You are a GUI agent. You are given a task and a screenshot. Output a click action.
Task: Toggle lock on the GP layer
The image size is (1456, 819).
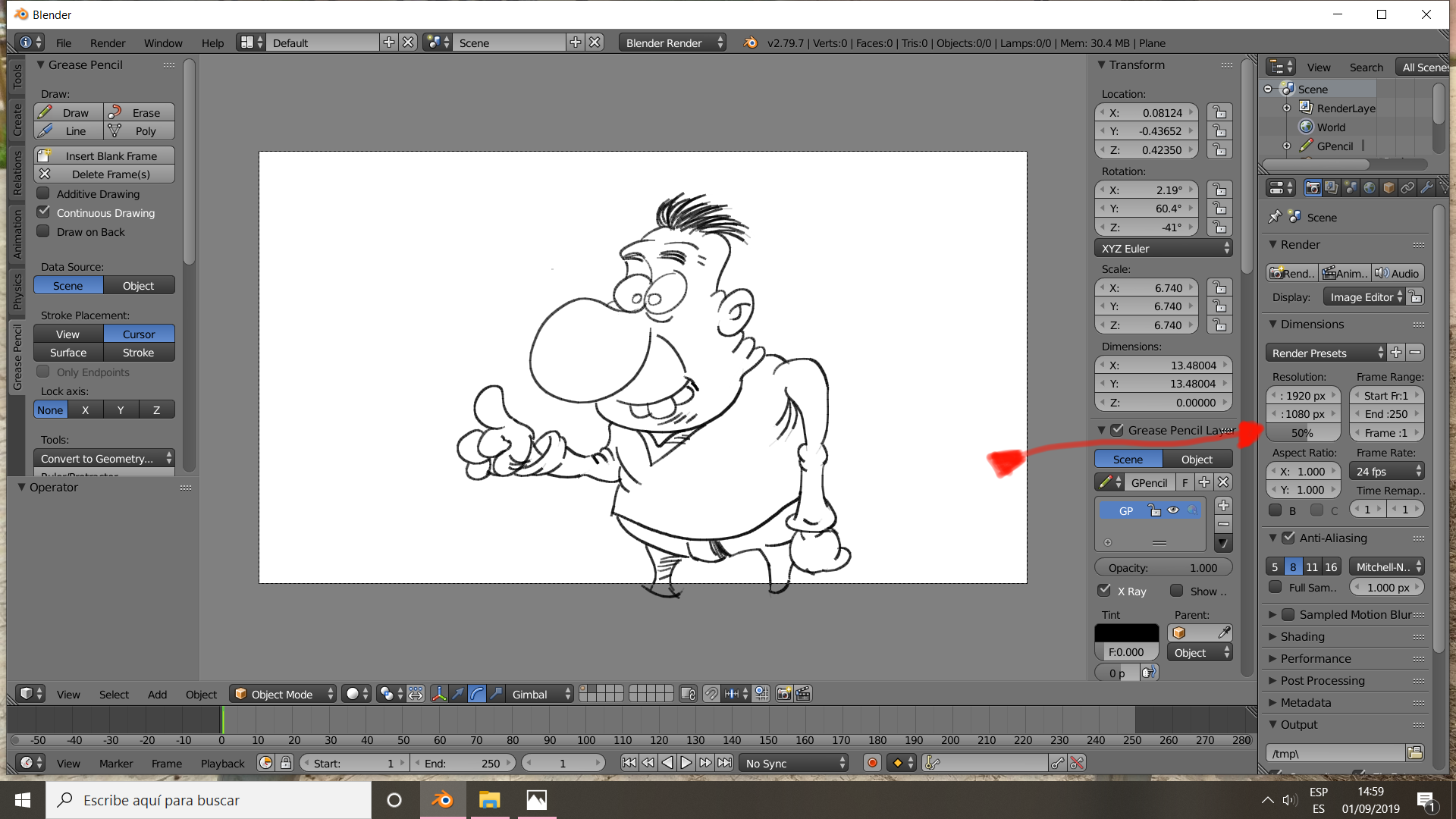point(1154,510)
